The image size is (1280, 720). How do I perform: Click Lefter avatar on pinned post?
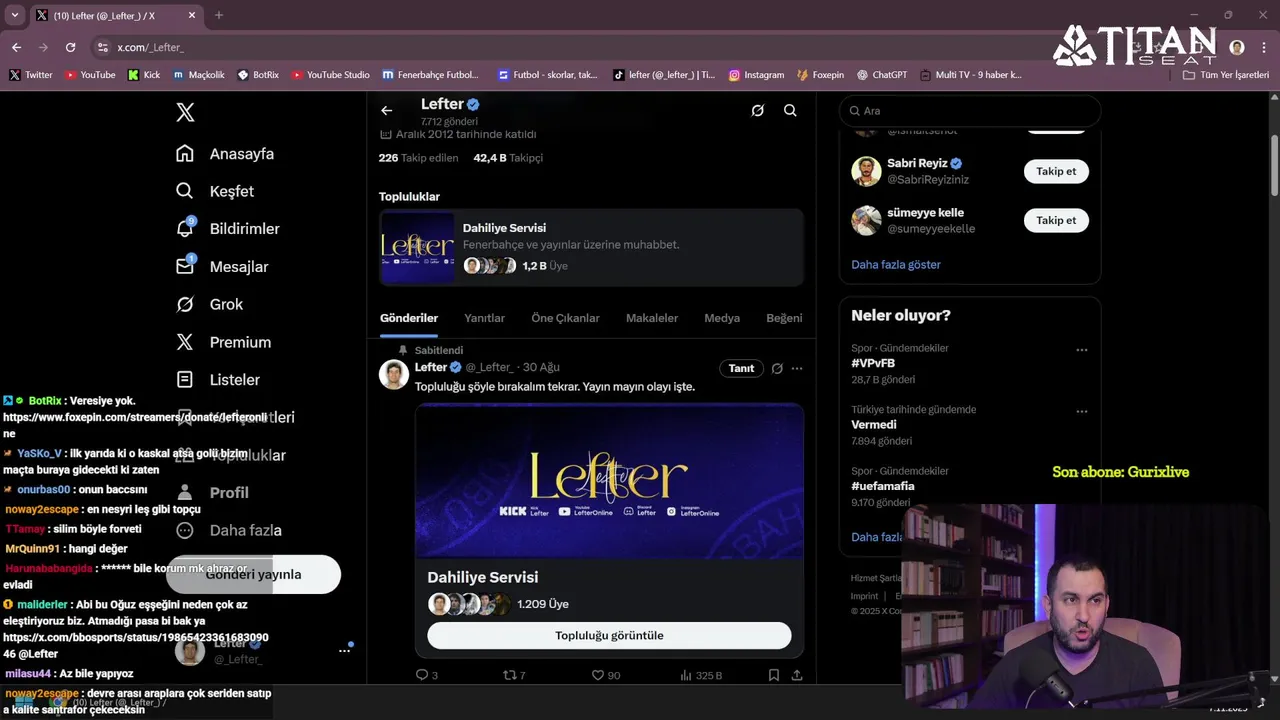(394, 374)
